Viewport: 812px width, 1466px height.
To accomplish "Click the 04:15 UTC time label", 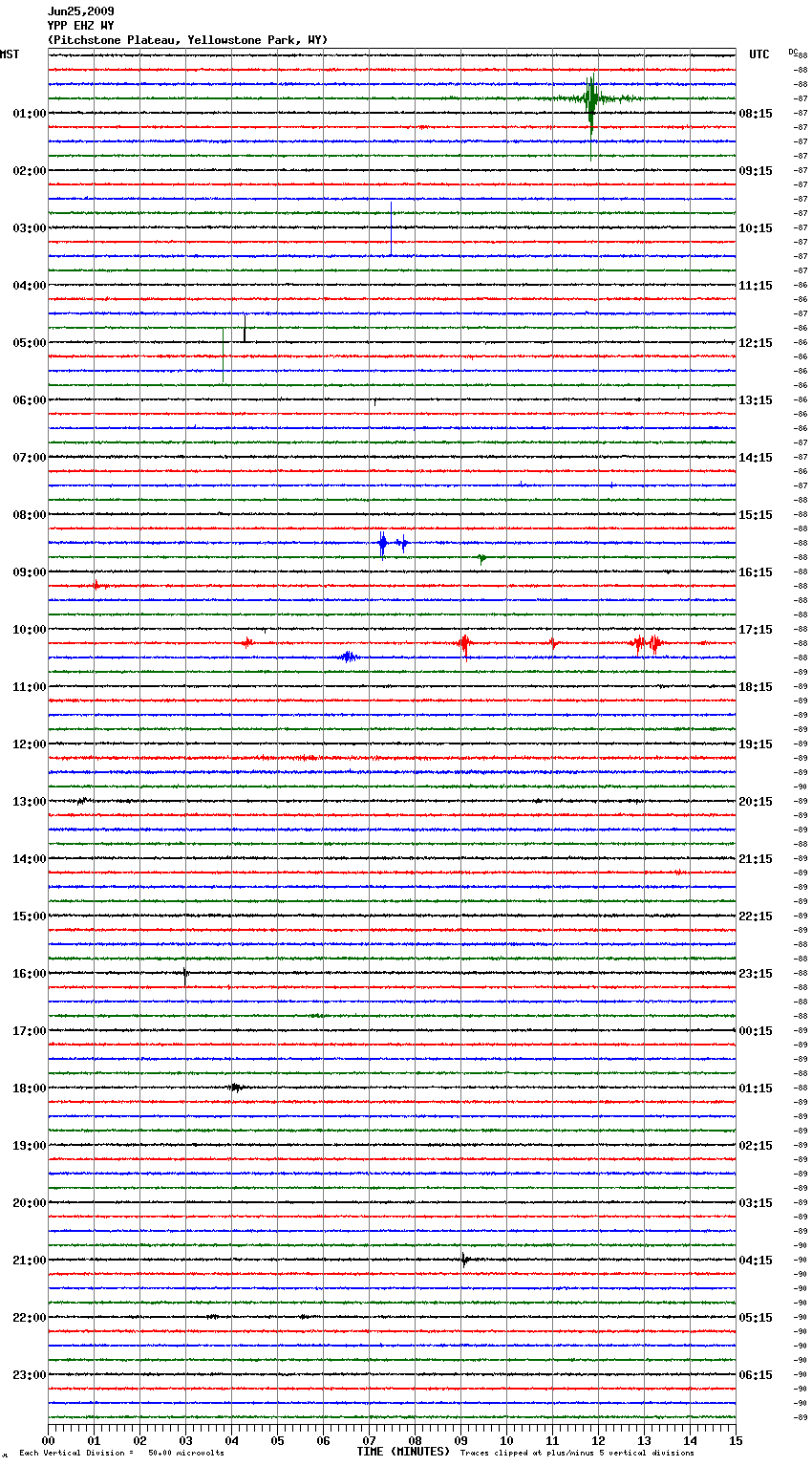I will coord(756,1261).
